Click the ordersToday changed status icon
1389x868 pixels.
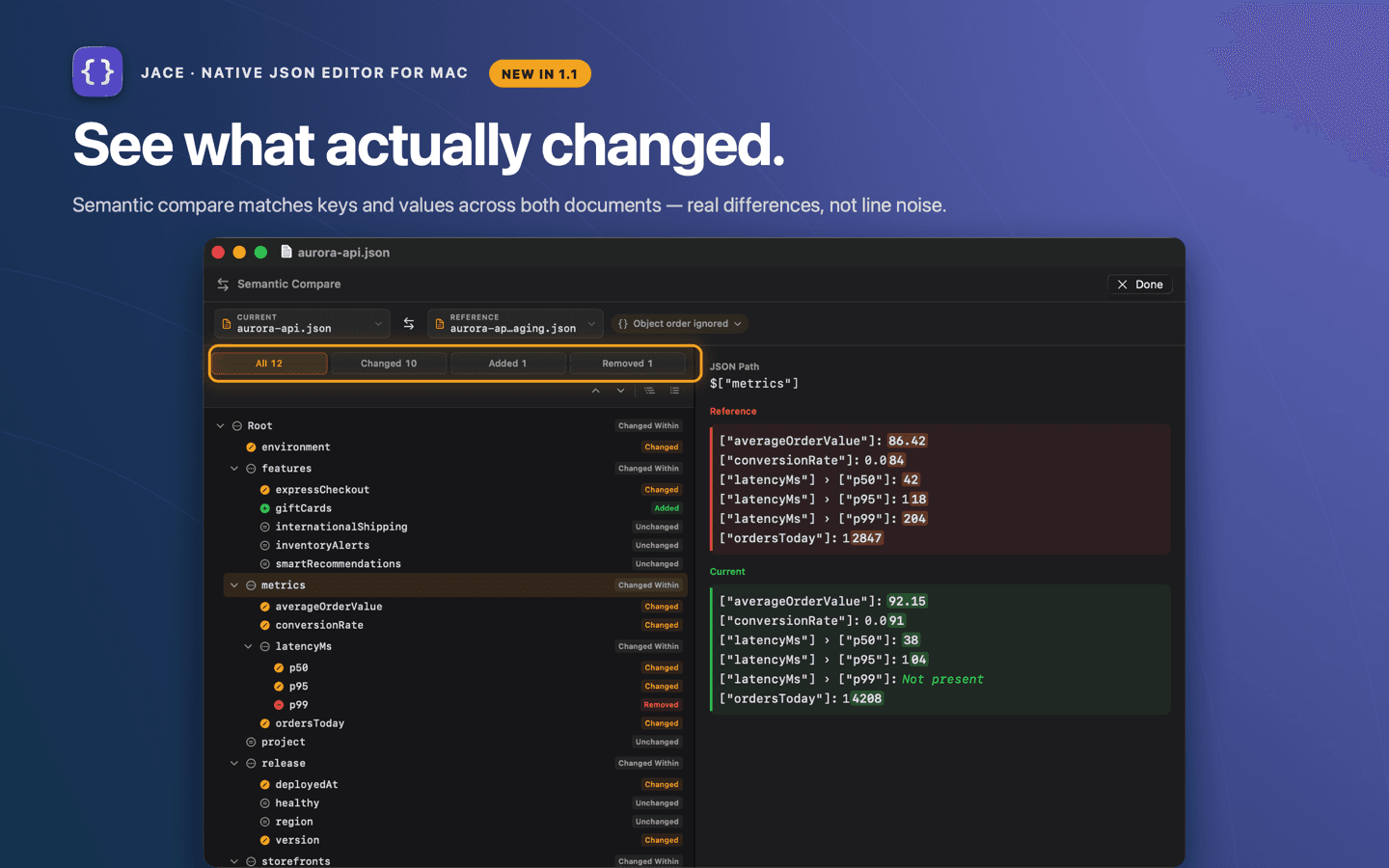coord(264,723)
